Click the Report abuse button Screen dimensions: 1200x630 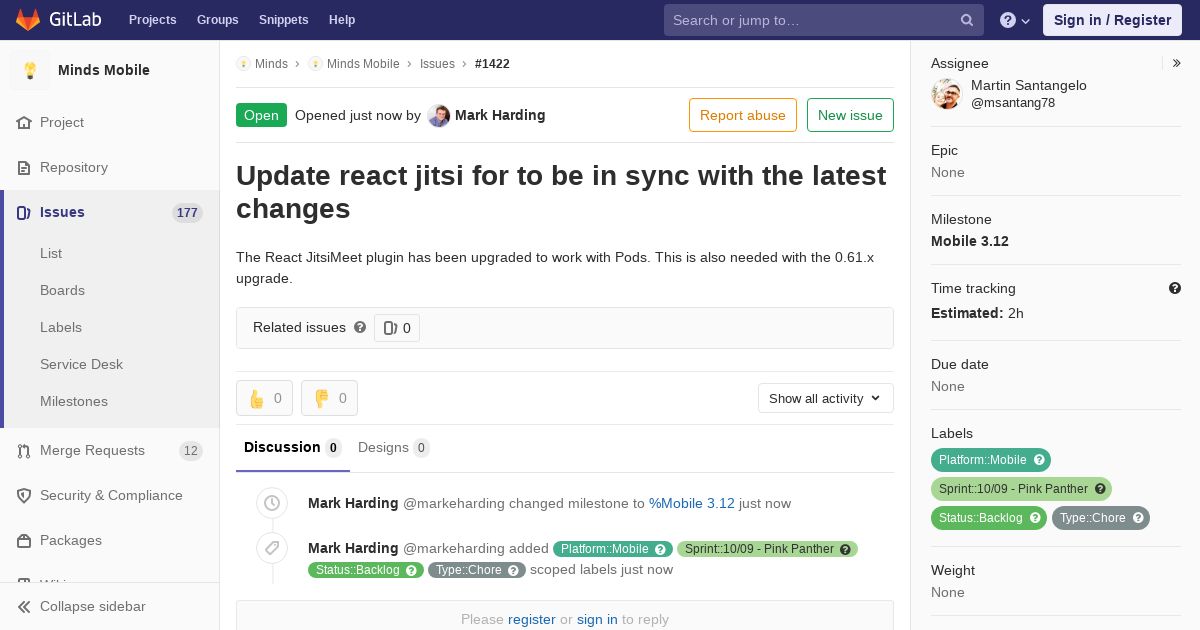(x=743, y=115)
